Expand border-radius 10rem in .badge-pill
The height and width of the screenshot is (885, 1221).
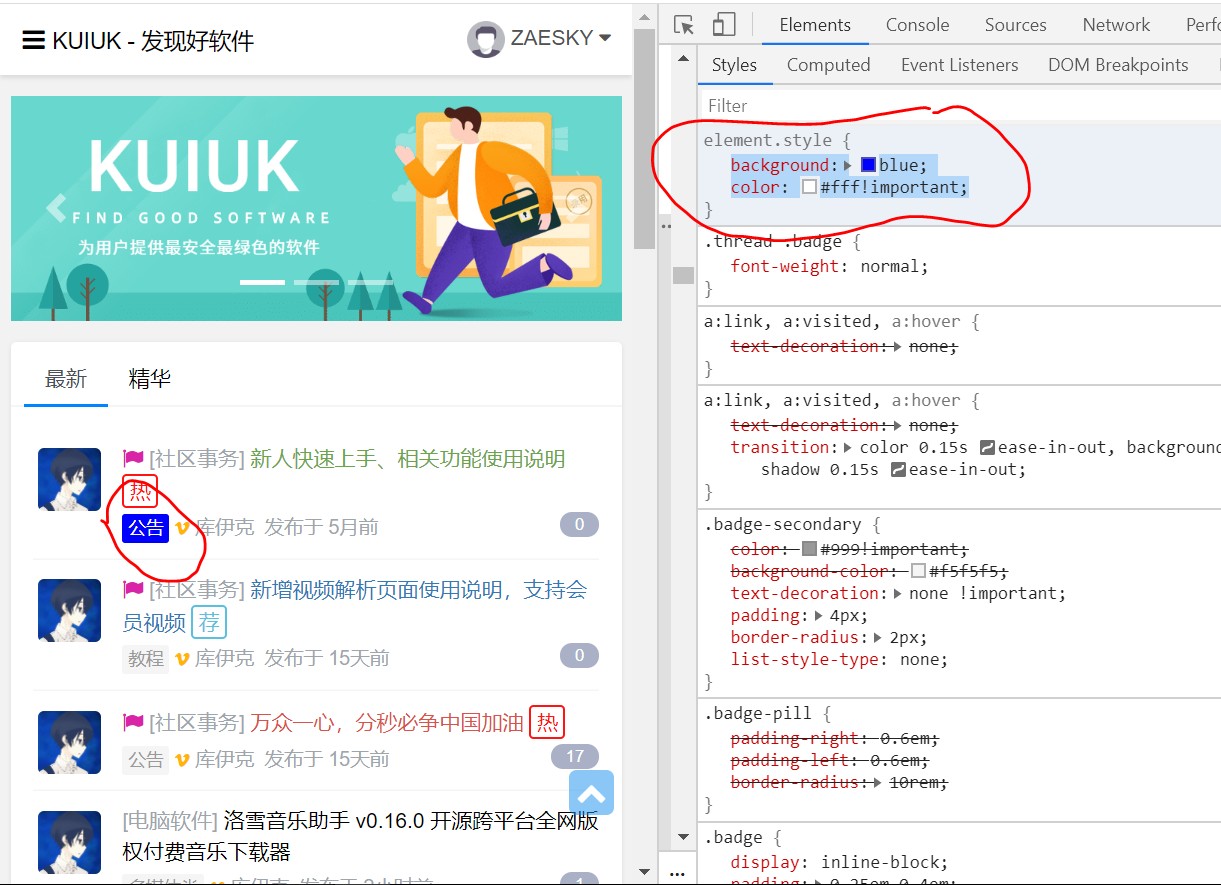(x=879, y=782)
